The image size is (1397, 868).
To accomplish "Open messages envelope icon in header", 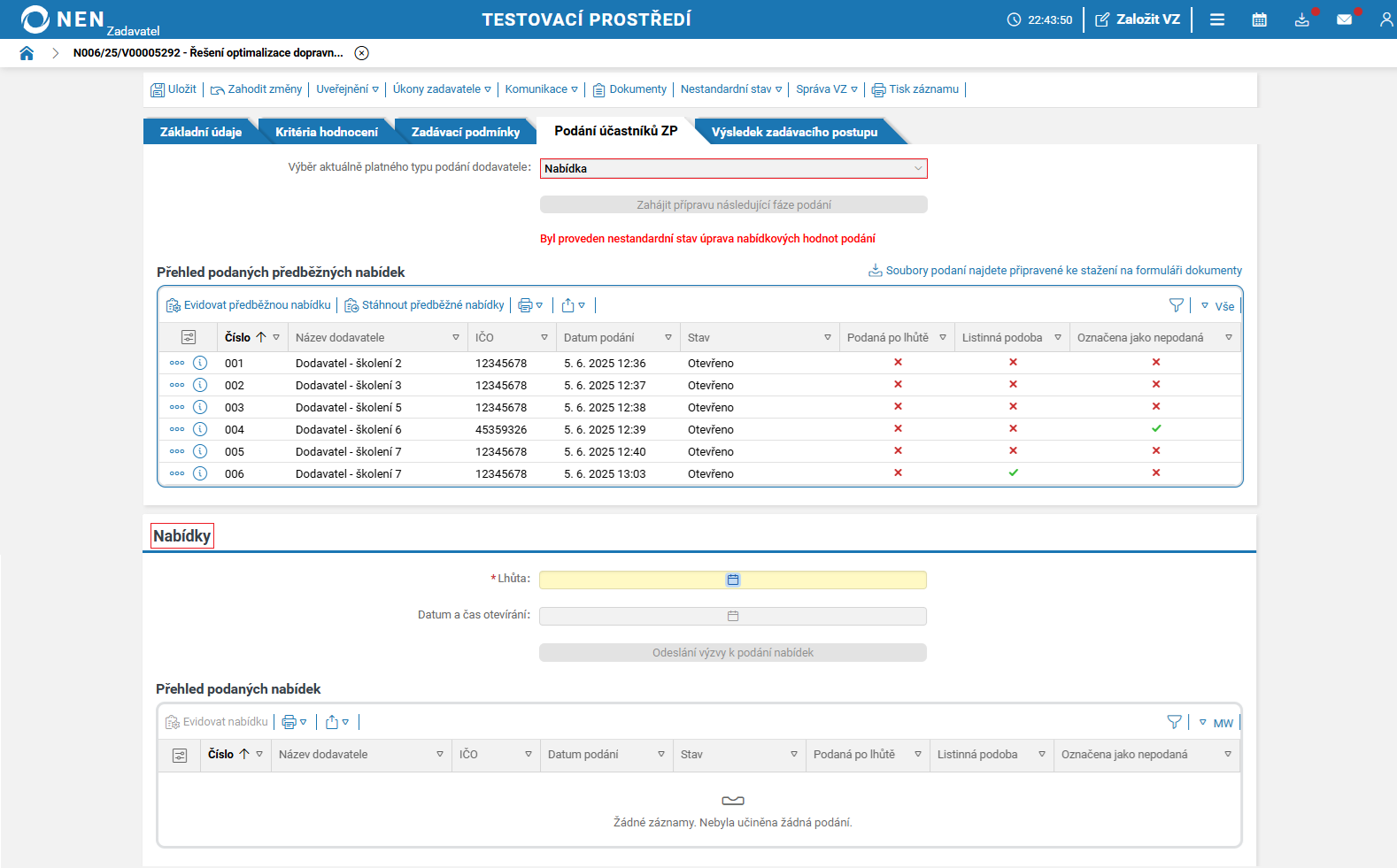I will coord(1344,19).
